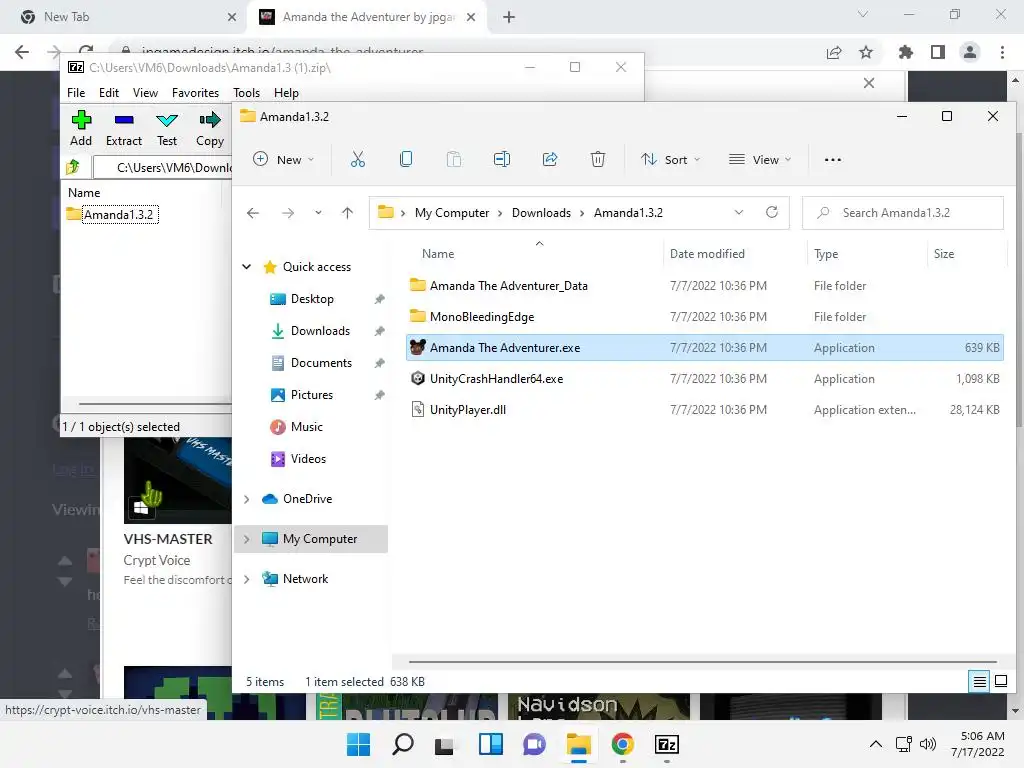Click the Extract button in 7-Zip
The height and width of the screenshot is (768, 1024).
[123, 129]
